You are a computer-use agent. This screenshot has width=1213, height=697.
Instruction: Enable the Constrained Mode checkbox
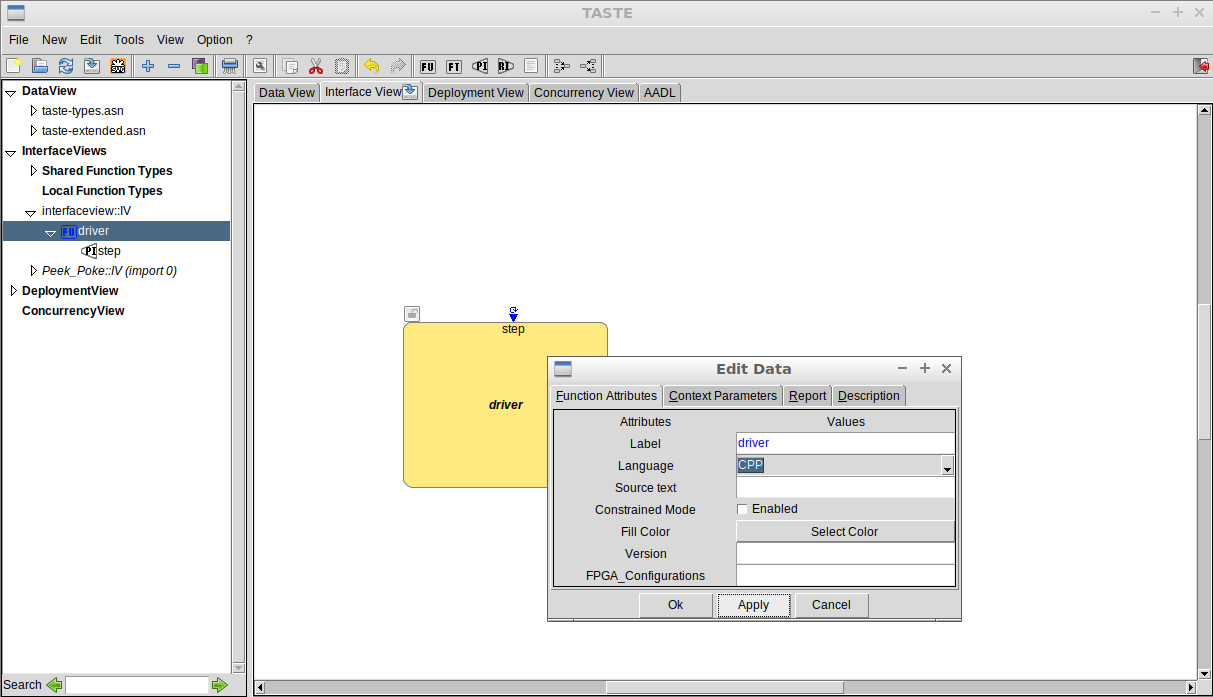[742, 509]
